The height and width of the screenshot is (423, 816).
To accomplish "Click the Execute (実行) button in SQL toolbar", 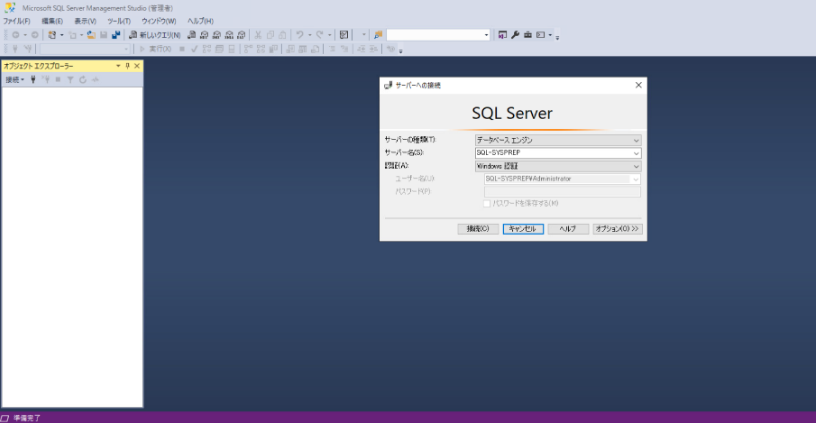I will 155,49.
